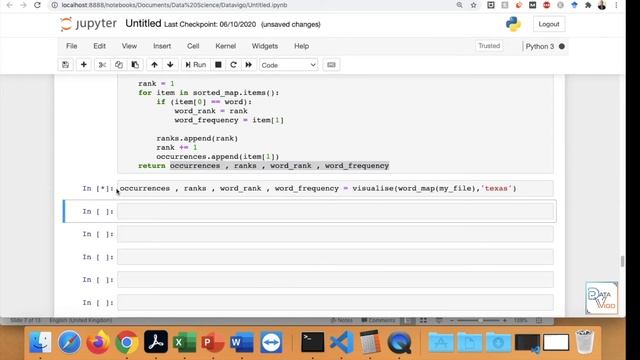Save the notebook with the floppy disk icon
Image resolution: width=640 pixels, height=360 pixels.
(x=65, y=65)
